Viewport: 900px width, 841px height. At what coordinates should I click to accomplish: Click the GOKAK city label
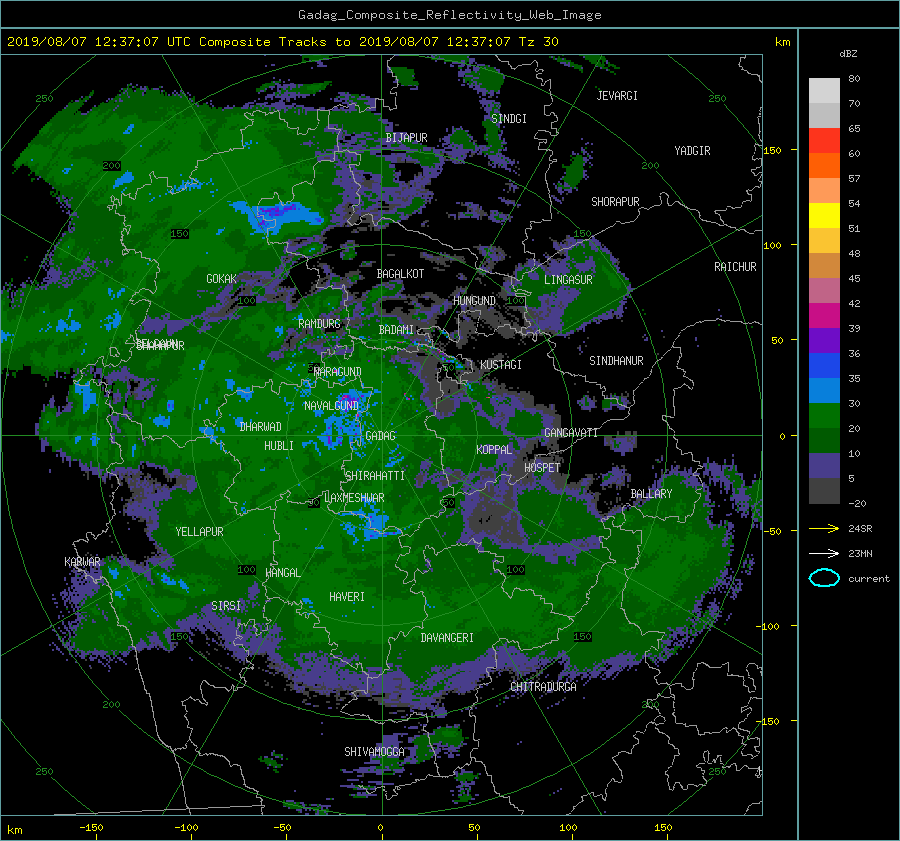point(222,279)
